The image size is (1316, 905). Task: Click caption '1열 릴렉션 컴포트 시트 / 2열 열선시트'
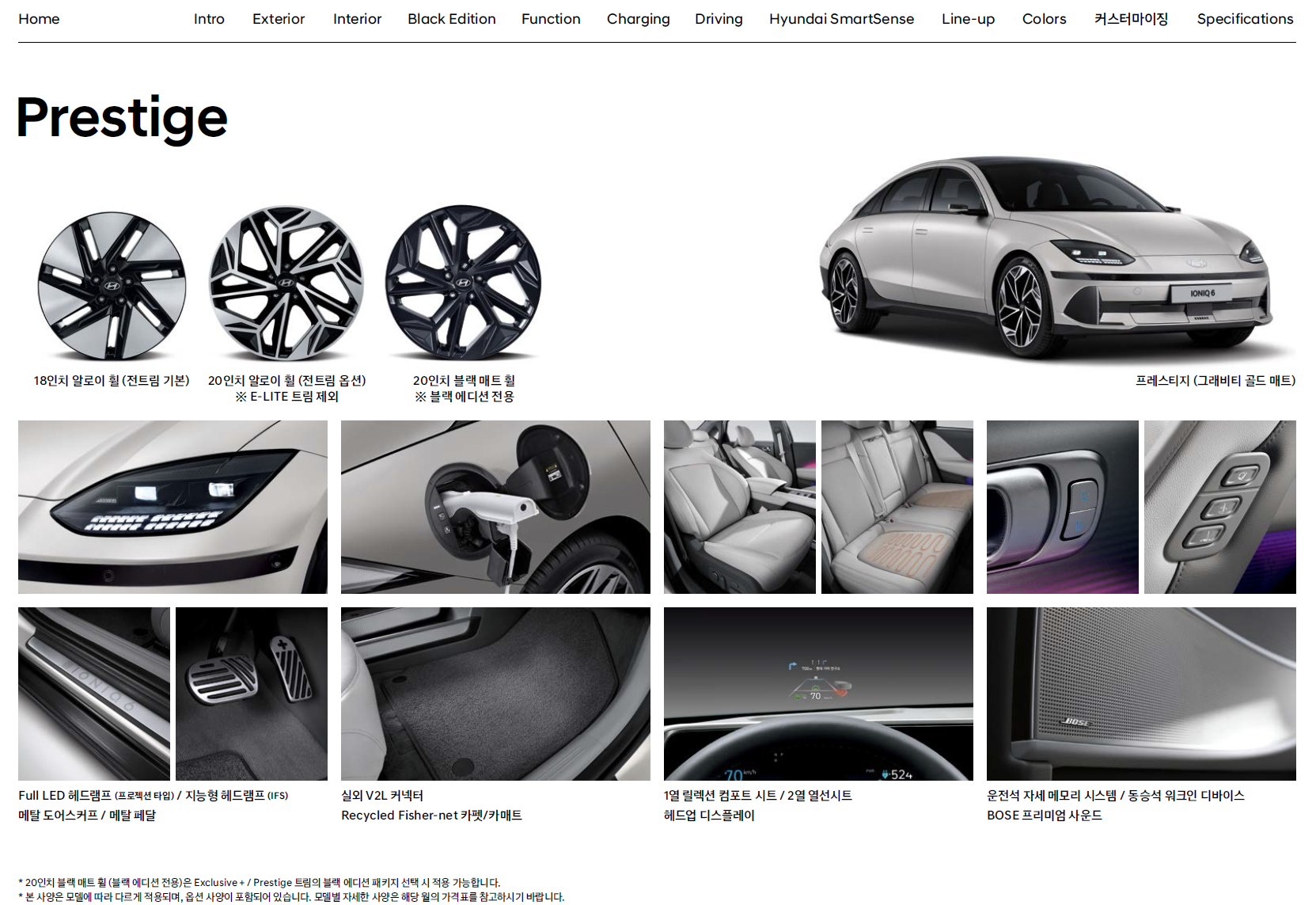[758, 796]
